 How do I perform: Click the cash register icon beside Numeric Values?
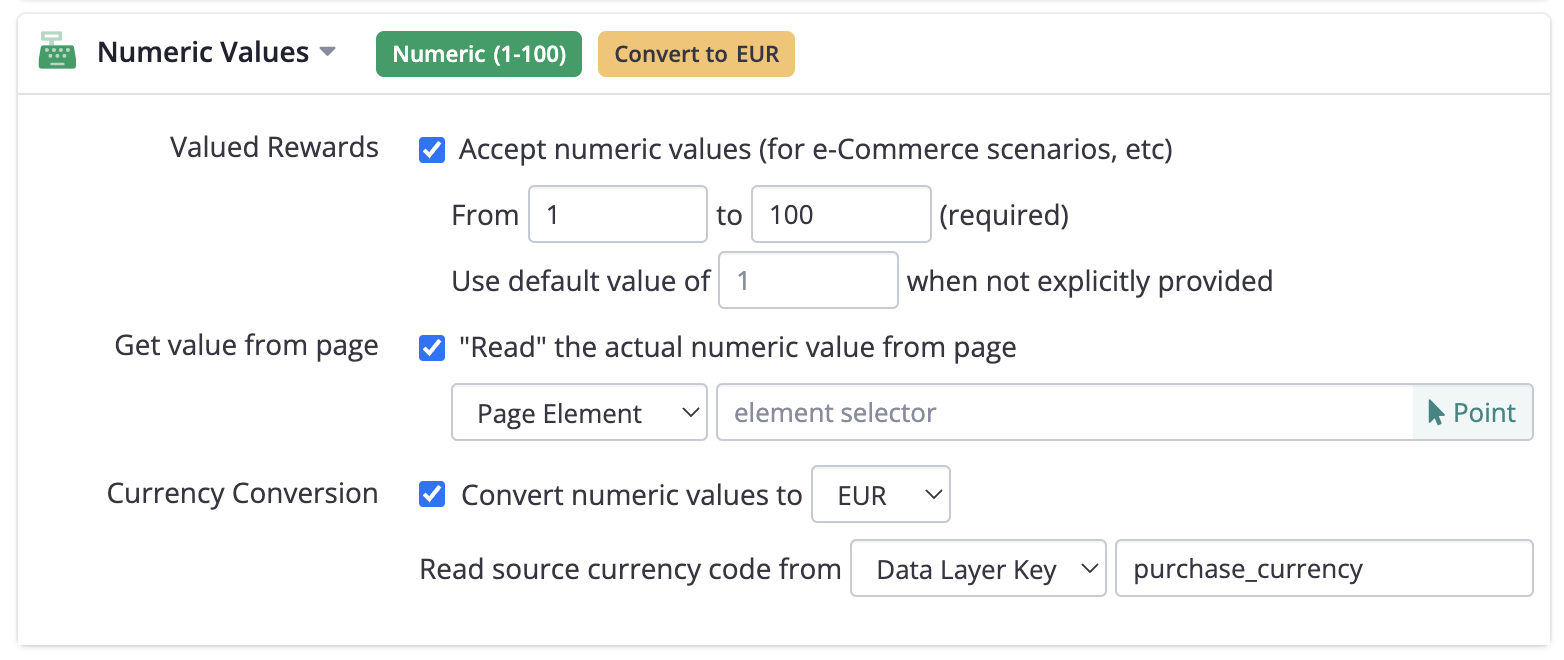[57, 52]
